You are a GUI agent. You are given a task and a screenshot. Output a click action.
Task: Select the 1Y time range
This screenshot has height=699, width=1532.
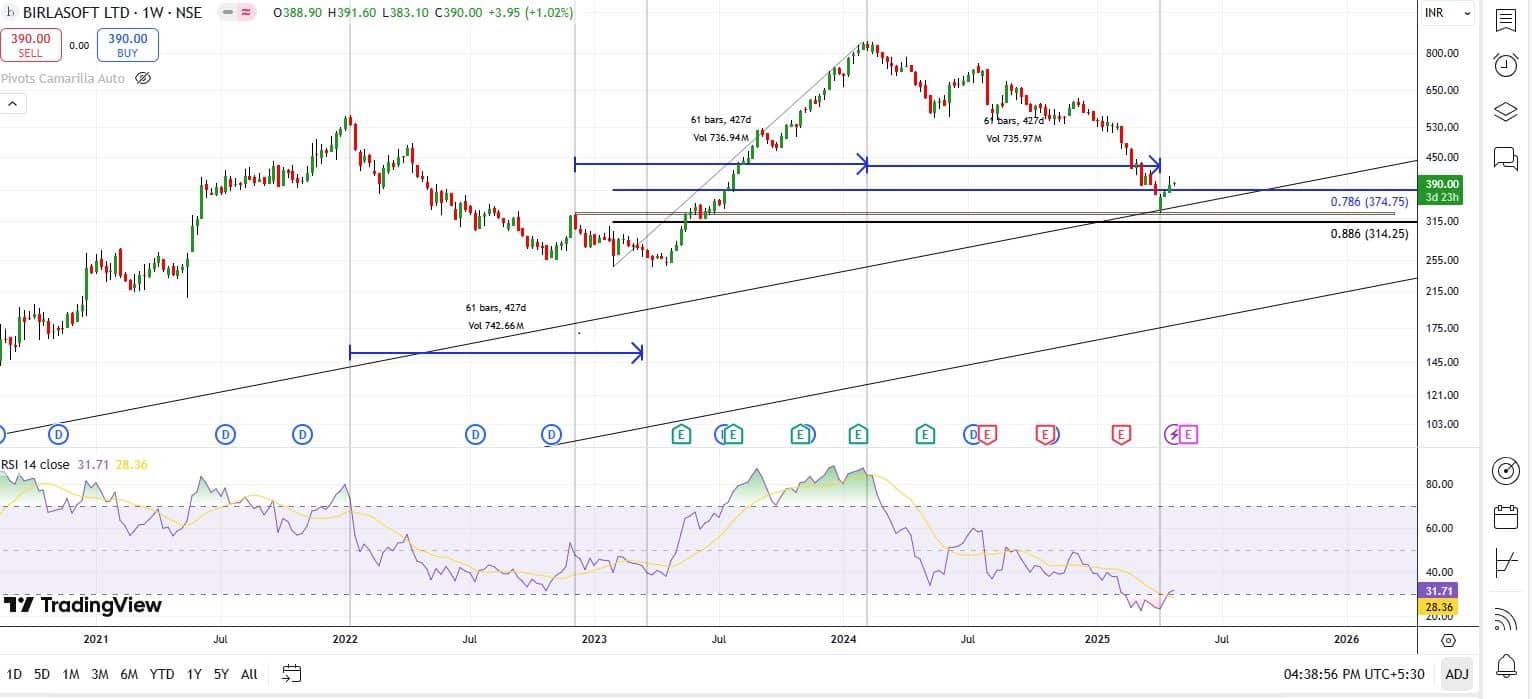coord(194,674)
